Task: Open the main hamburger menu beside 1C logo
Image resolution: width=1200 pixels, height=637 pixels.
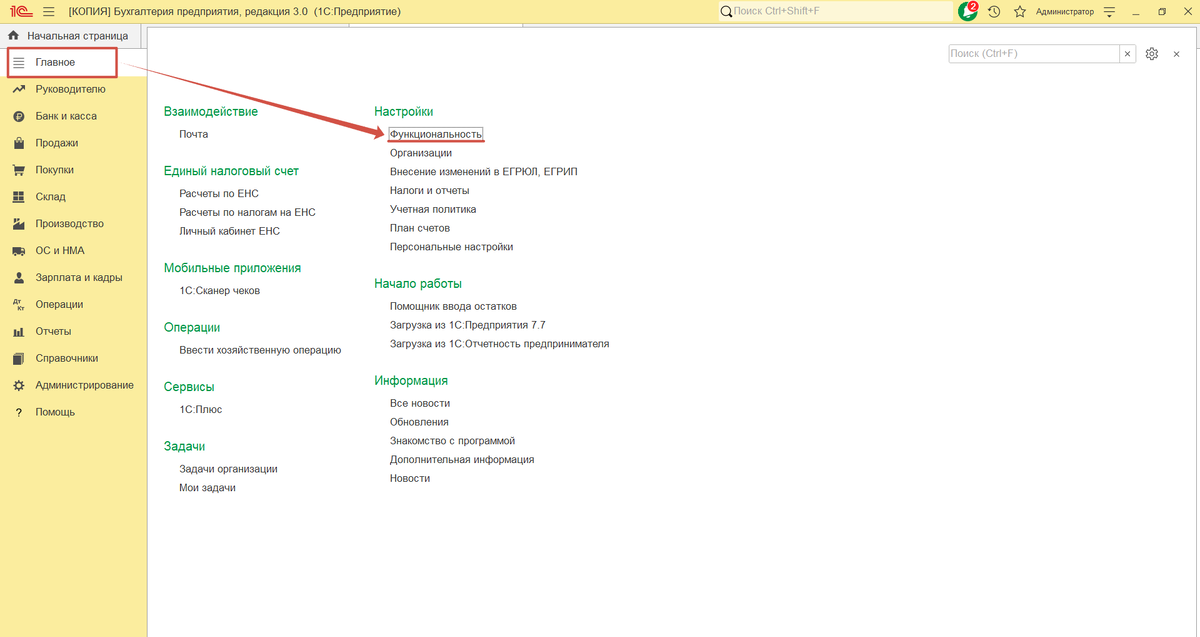Action: [x=48, y=11]
